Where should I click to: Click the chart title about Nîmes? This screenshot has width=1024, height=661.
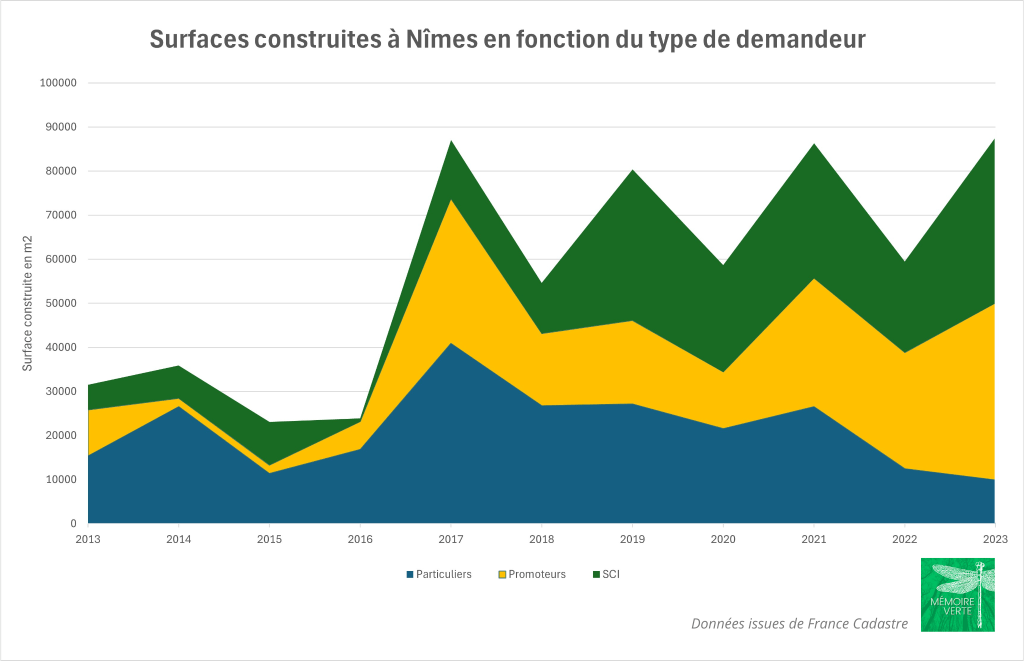[x=507, y=39]
